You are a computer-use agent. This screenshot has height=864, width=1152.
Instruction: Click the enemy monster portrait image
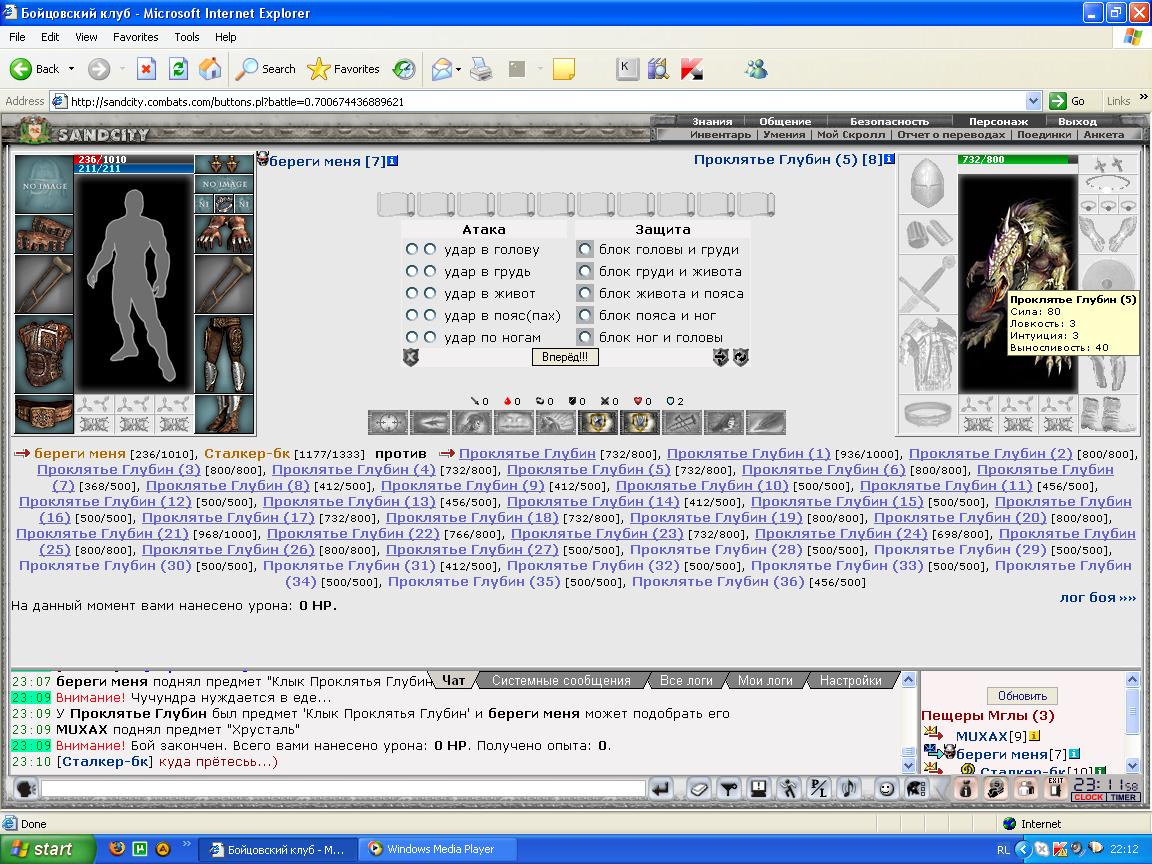1018,283
